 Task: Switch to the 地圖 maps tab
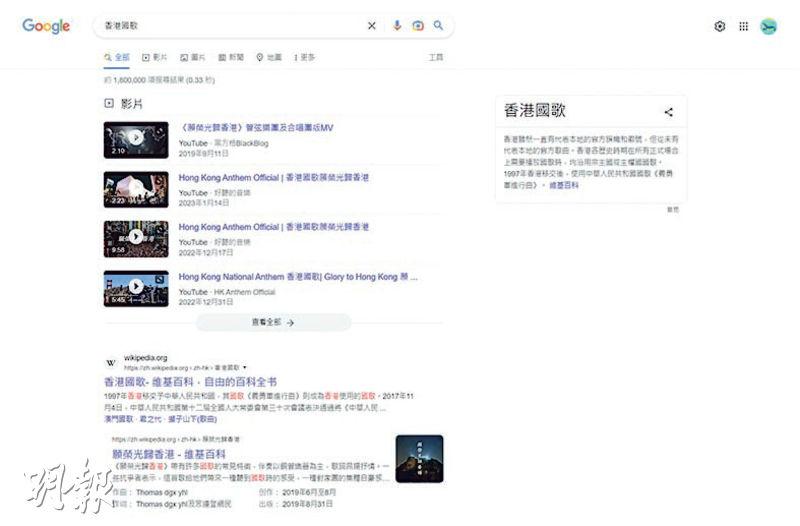click(269, 57)
